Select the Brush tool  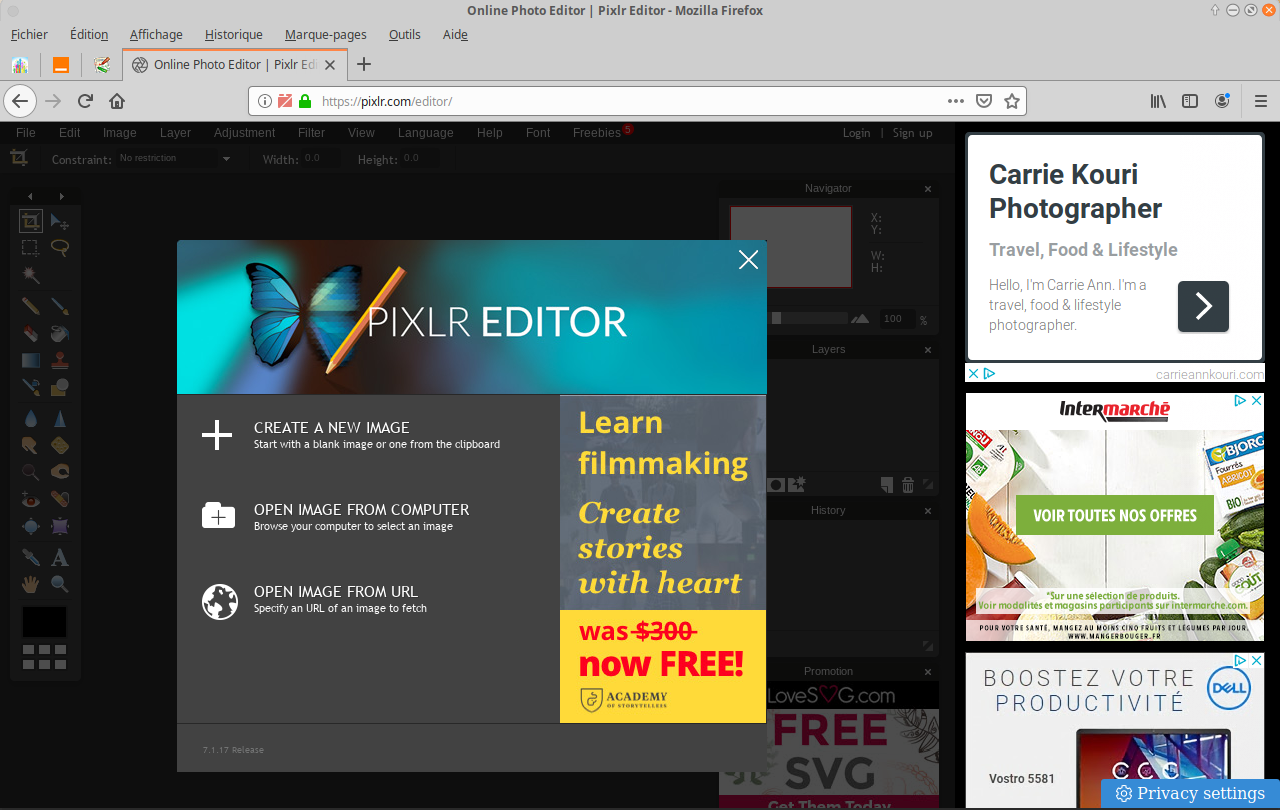click(x=60, y=306)
